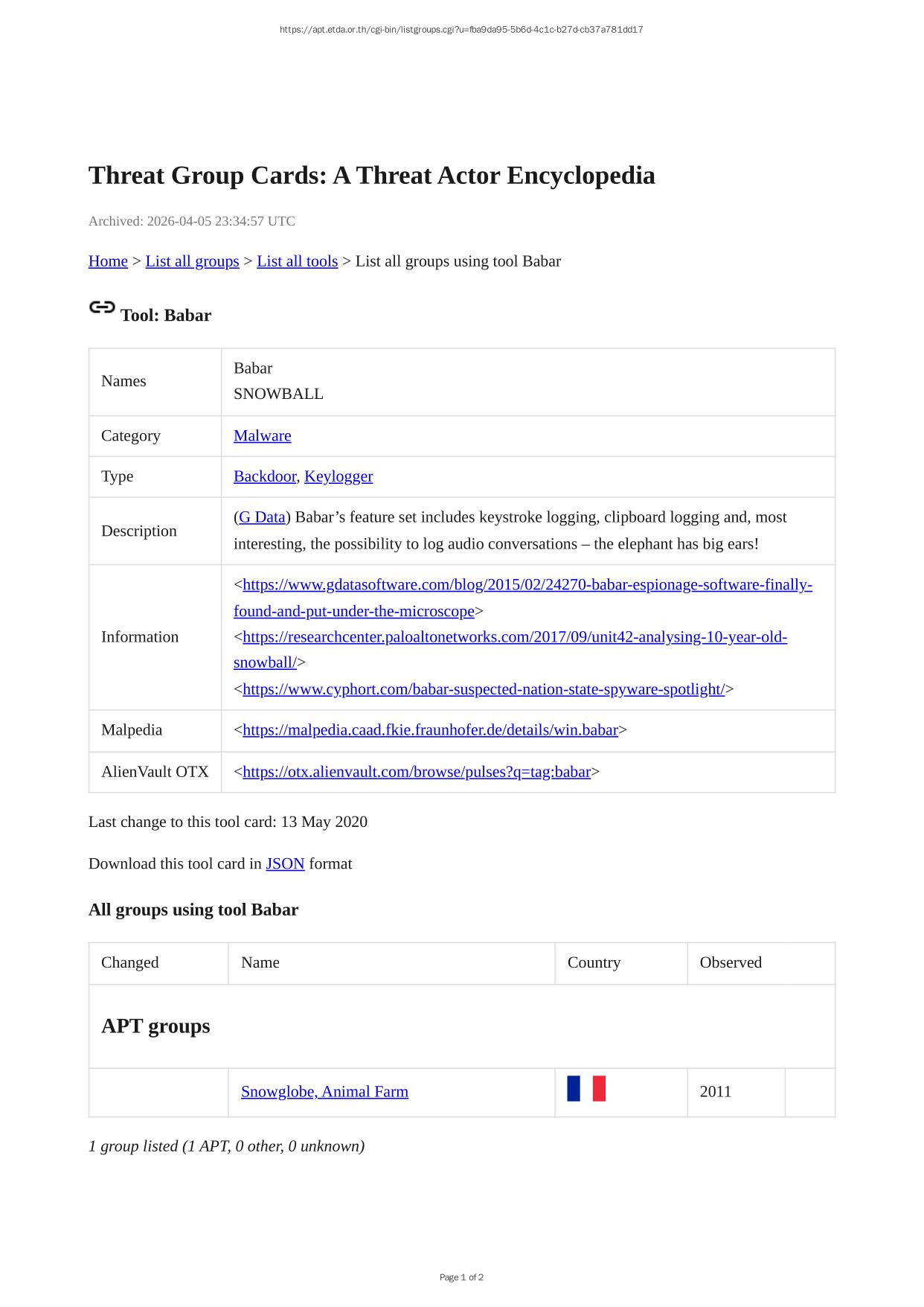Go to List all groups breadcrumb

tap(192, 261)
